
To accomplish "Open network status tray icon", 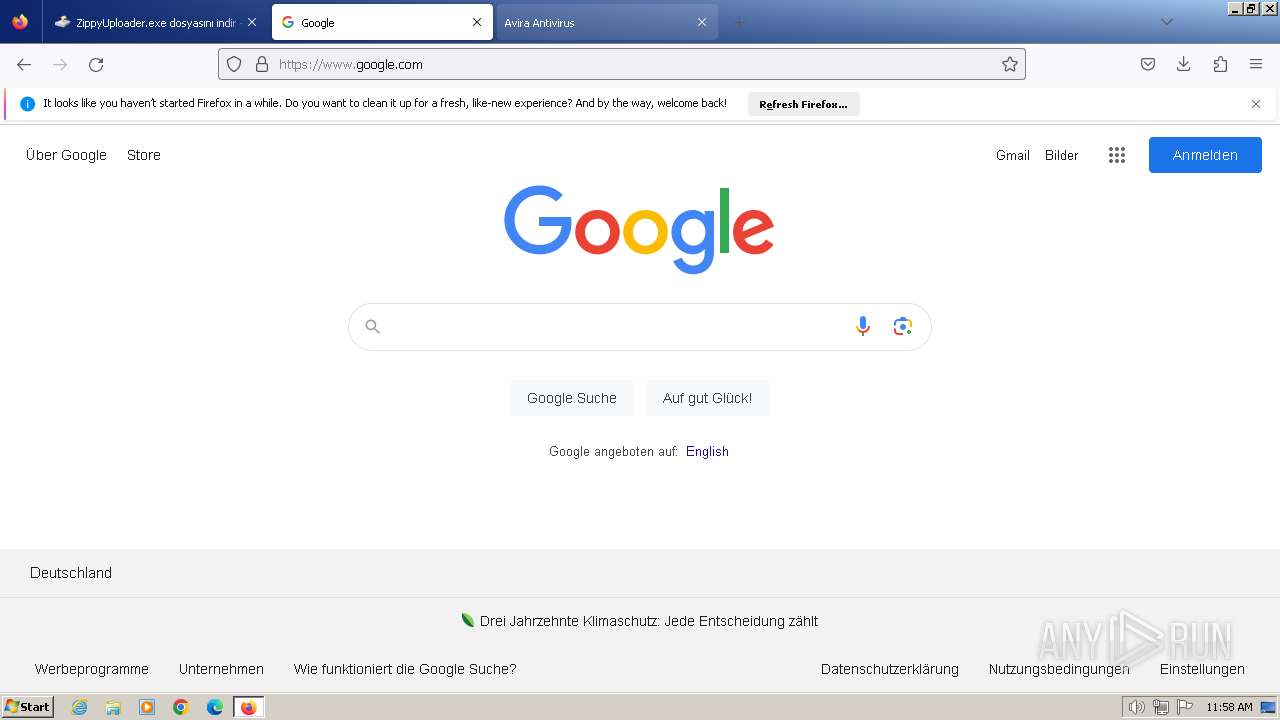I will click(1161, 707).
